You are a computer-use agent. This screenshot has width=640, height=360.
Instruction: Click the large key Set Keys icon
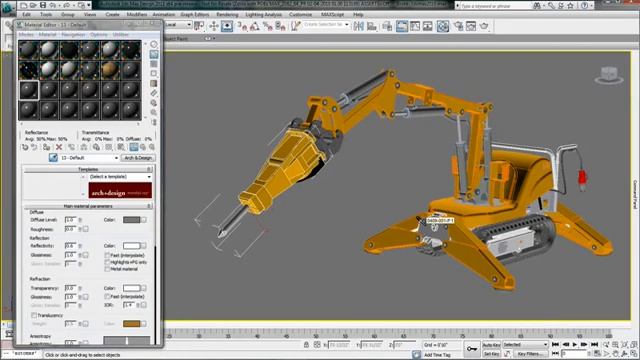pos(471,349)
